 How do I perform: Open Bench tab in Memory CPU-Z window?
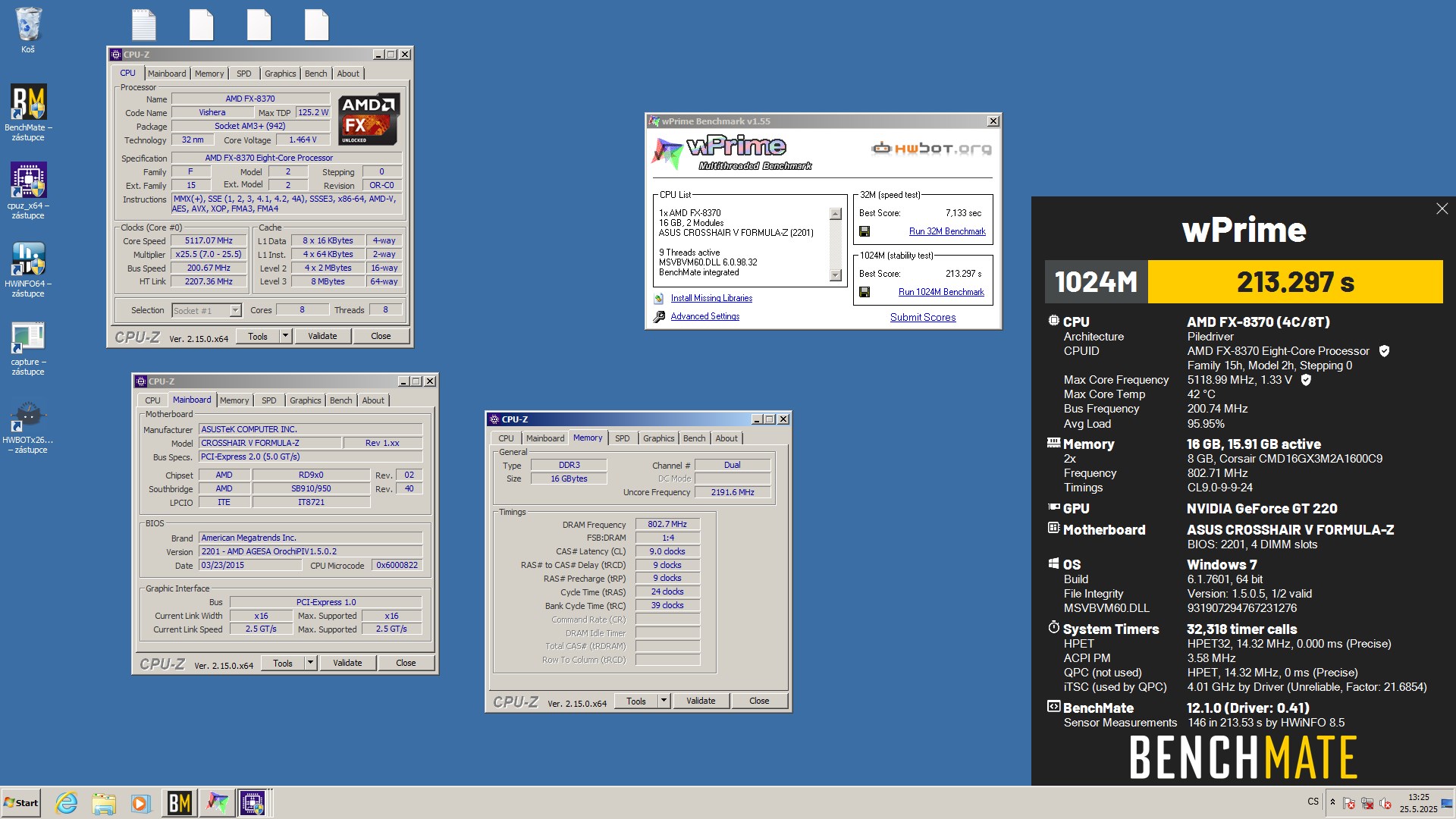click(x=694, y=438)
